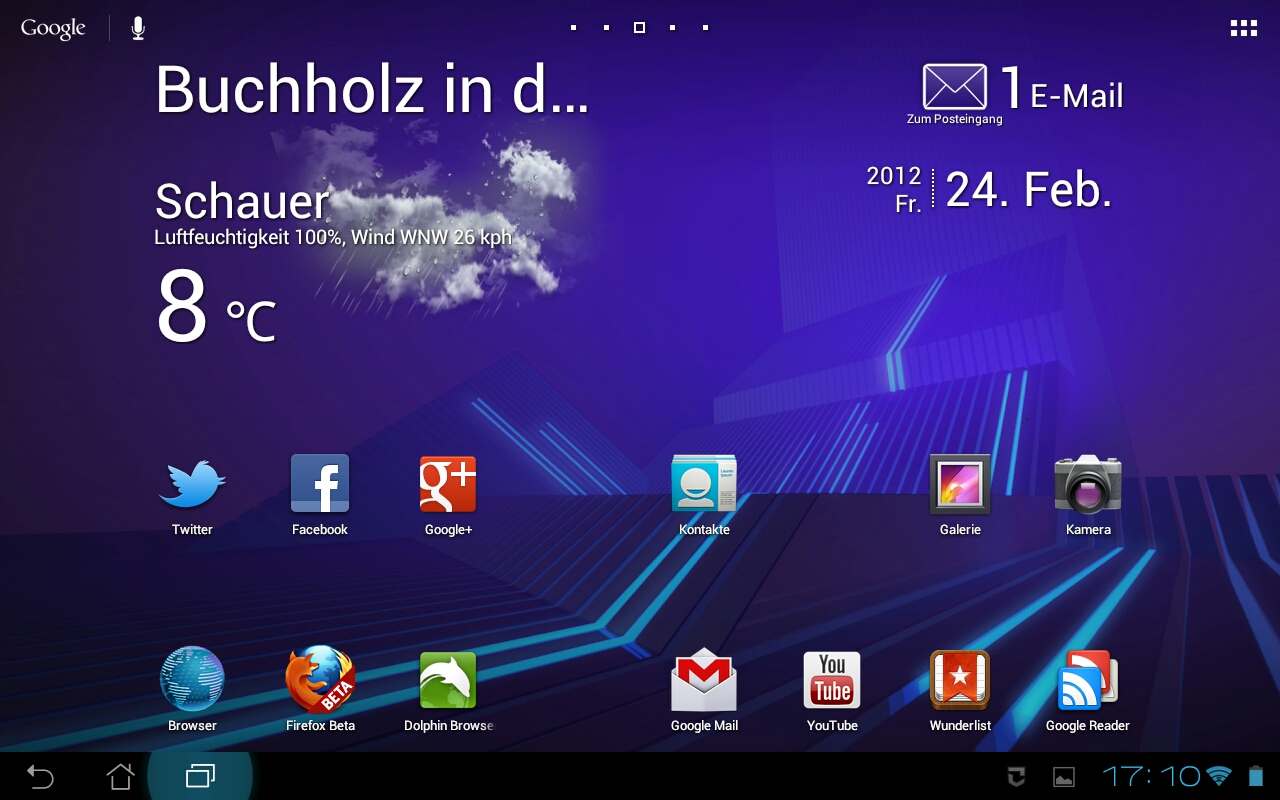The image size is (1280, 800).
Task: Tap the Wi-Fi status icon
Action: 1219,776
